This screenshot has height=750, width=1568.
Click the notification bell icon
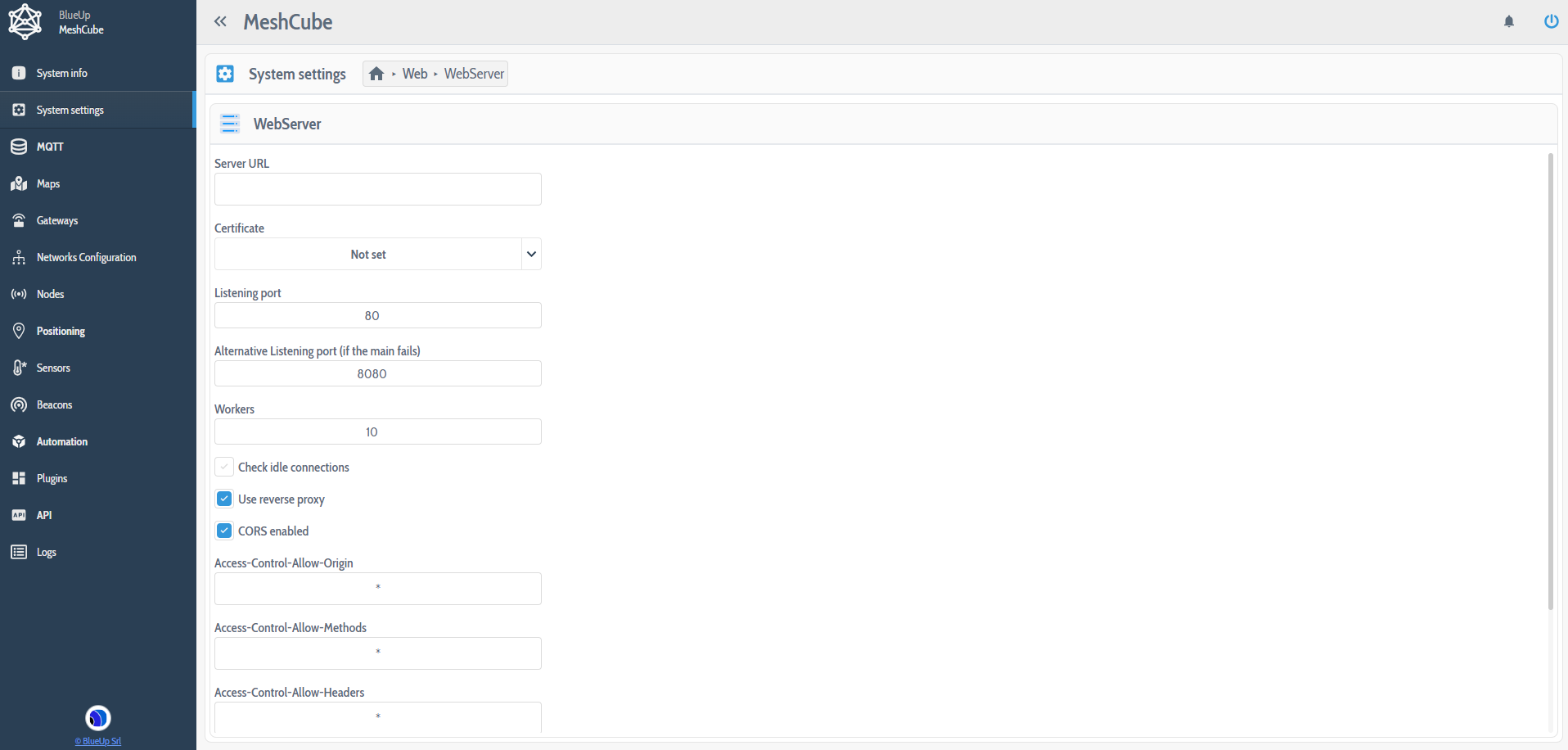[1508, 21]
